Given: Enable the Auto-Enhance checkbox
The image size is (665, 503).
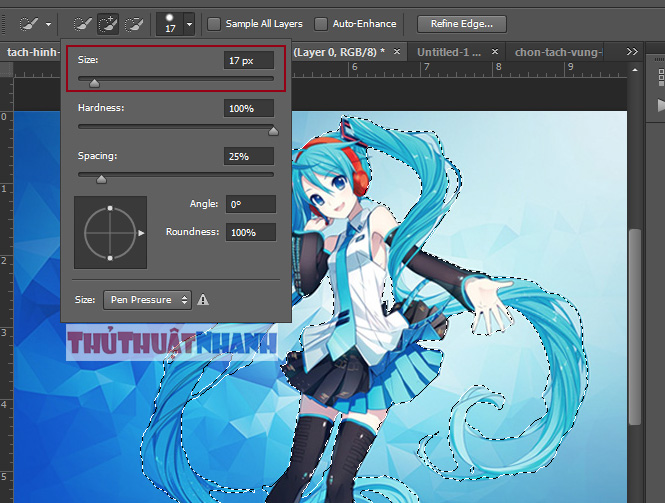Looking at the screenshot, I should tap(321, 24).
